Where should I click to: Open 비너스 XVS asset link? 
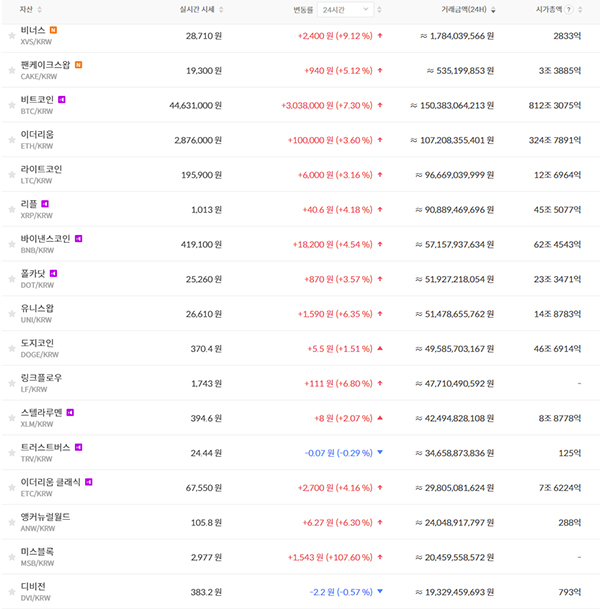click(x=33, y=30)
